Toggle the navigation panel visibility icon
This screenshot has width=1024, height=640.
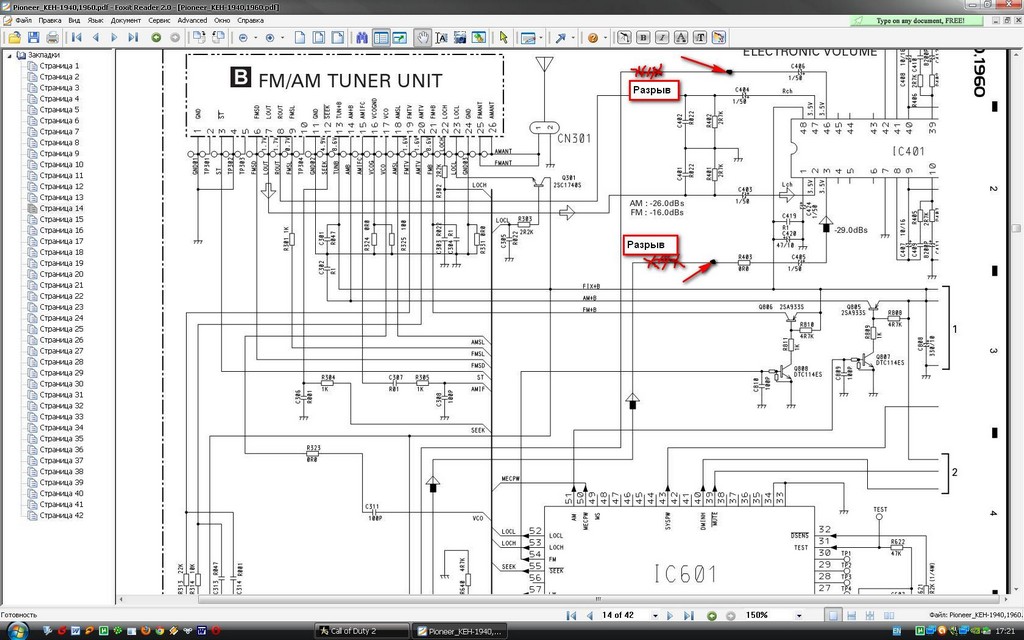(x=381, y=38)
